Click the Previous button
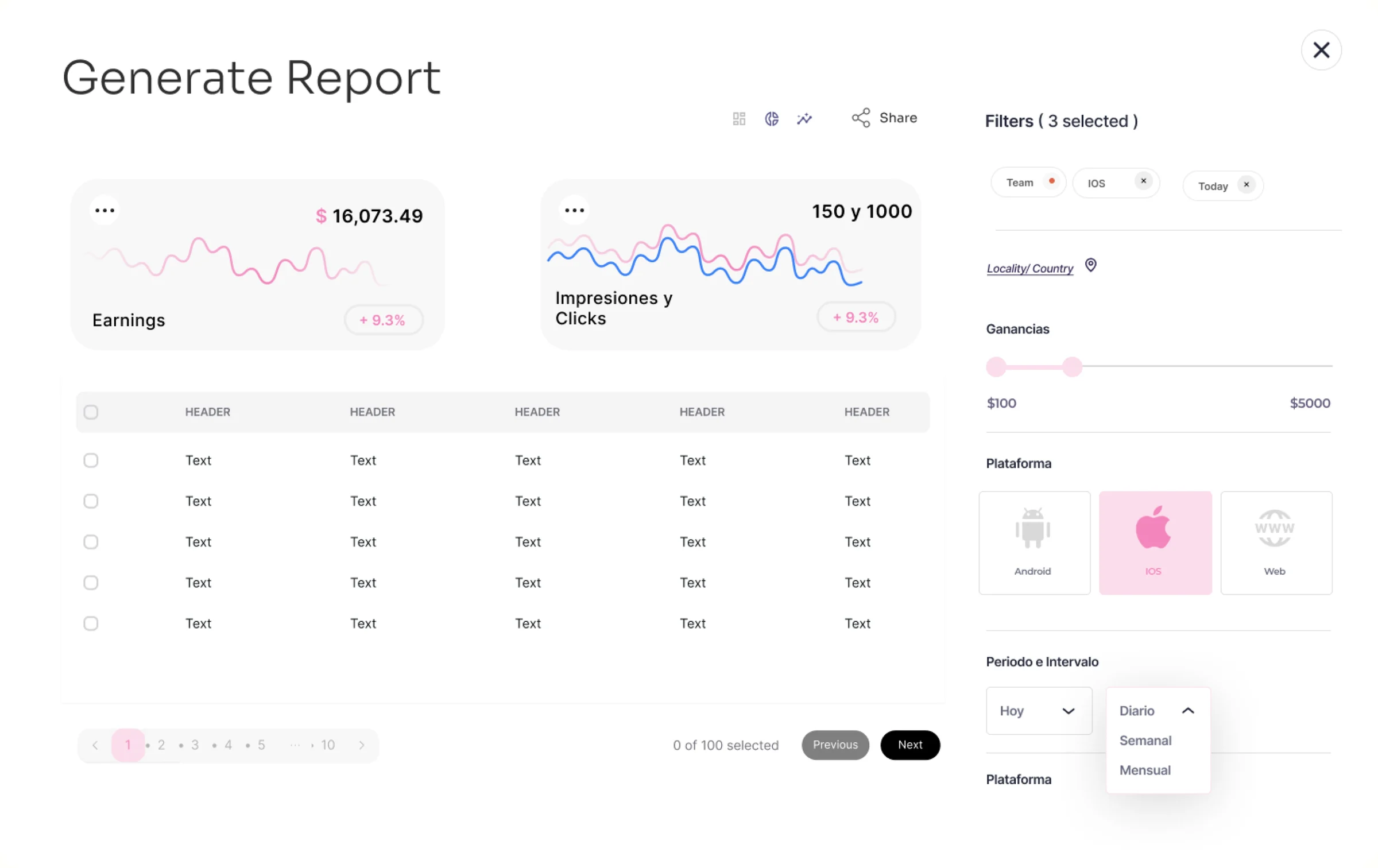This screenshot has width=1378, height=868. (835, 745)
